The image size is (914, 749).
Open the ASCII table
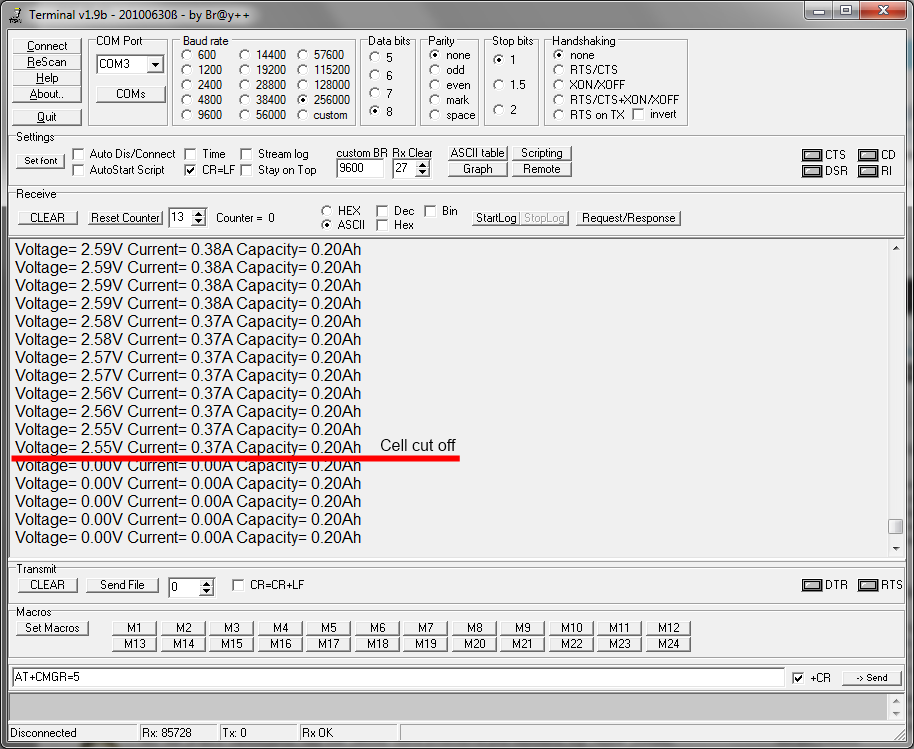pyautogui.click(x=477, y=153)
